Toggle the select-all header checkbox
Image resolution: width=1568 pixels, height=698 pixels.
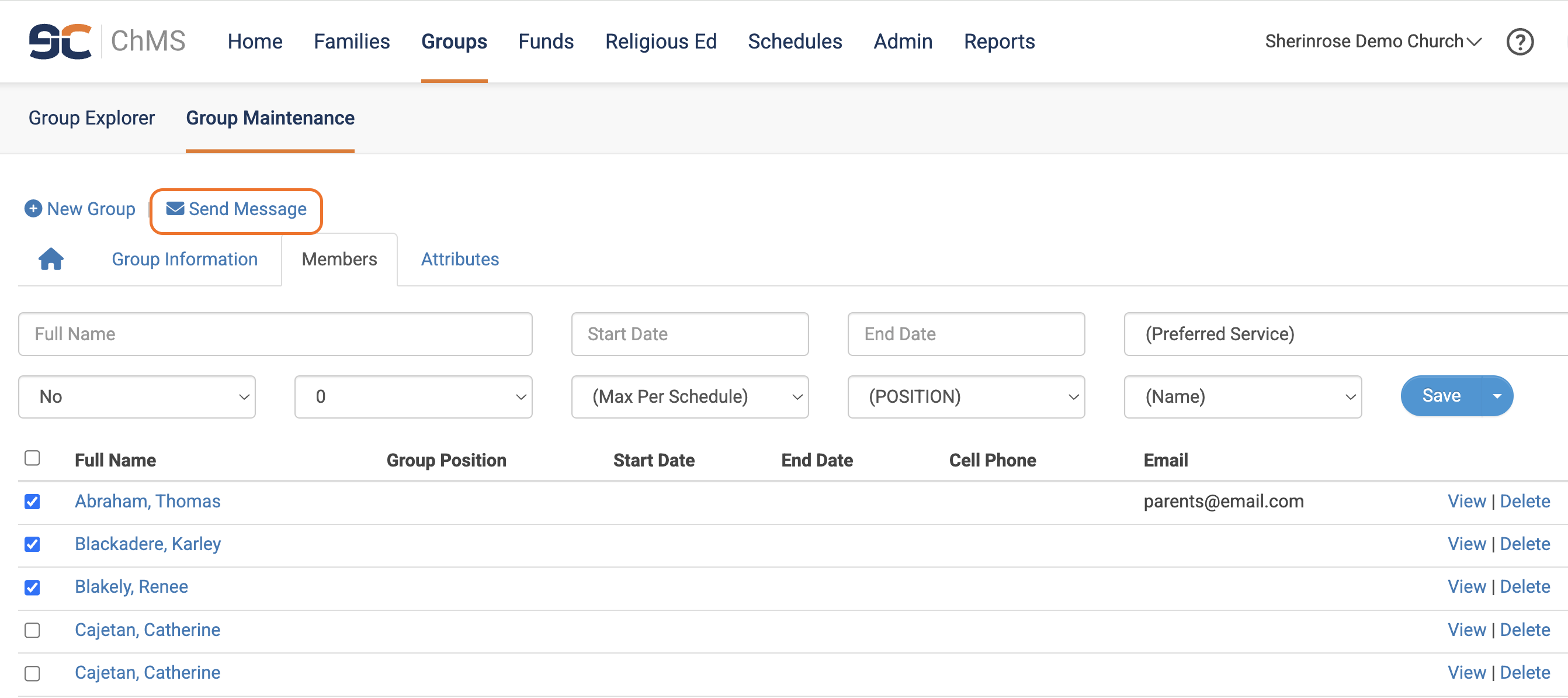pyautogui.click(x=32, y=458)
